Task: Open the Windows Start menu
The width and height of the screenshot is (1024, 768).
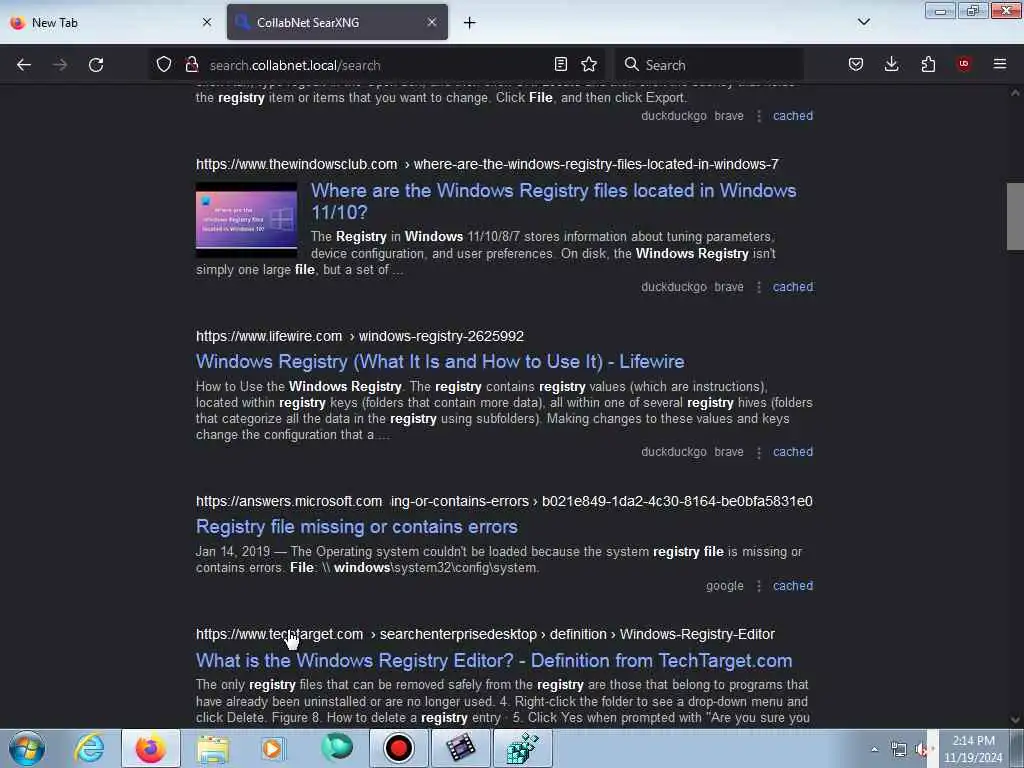Action: click(x=27, y=748)
